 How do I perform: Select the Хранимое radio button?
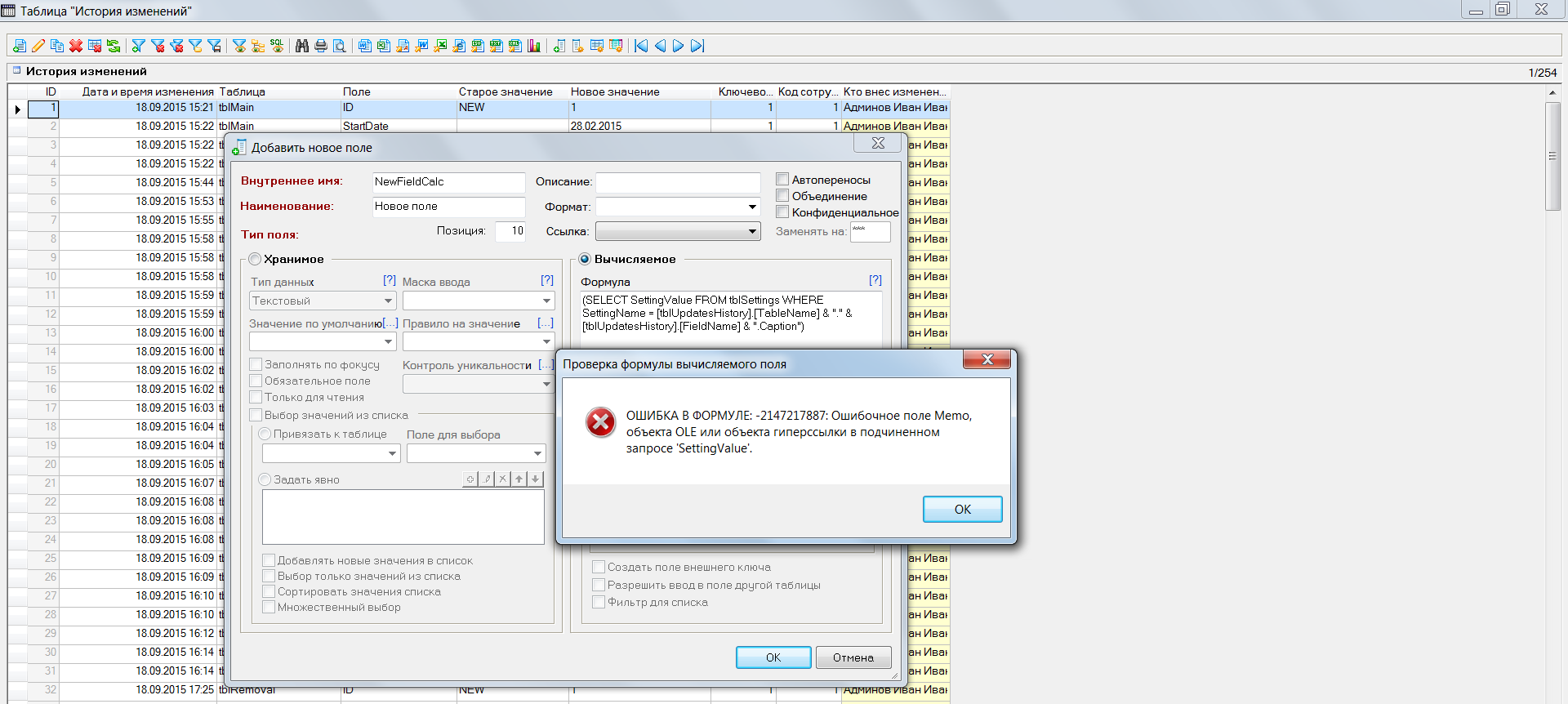coord(256,259)
